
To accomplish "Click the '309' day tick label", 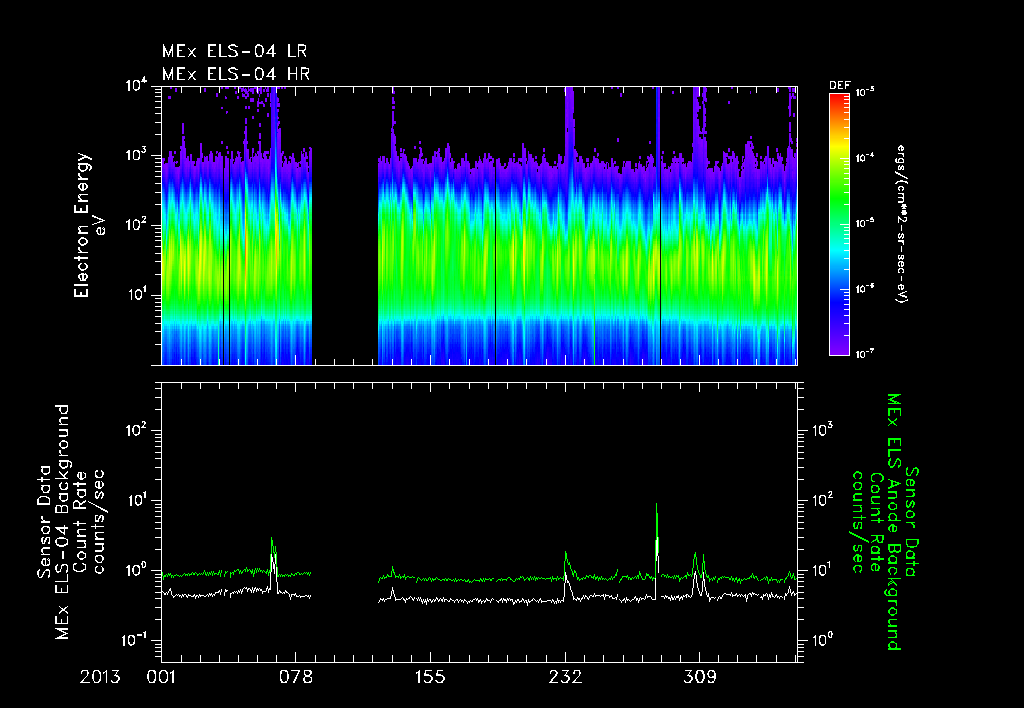I will click(699, 677).
